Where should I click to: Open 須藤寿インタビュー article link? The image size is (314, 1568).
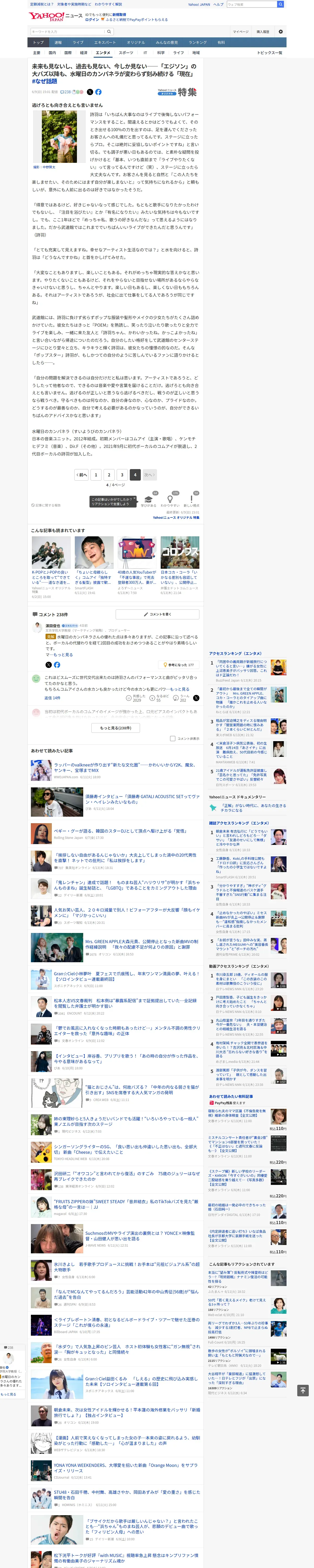[142, 799]
